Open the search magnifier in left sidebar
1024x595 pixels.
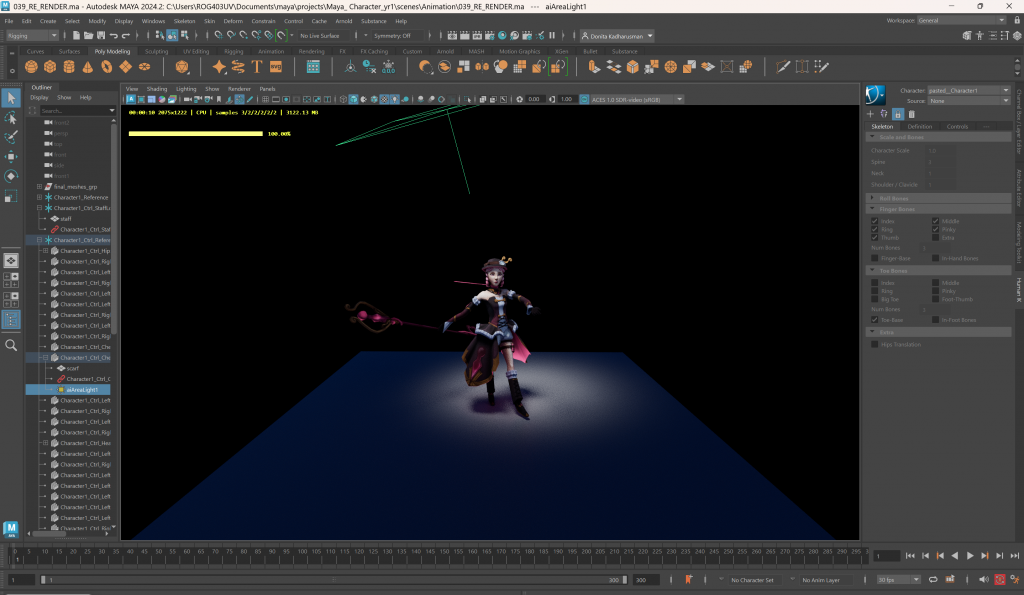tap(11, 345)
